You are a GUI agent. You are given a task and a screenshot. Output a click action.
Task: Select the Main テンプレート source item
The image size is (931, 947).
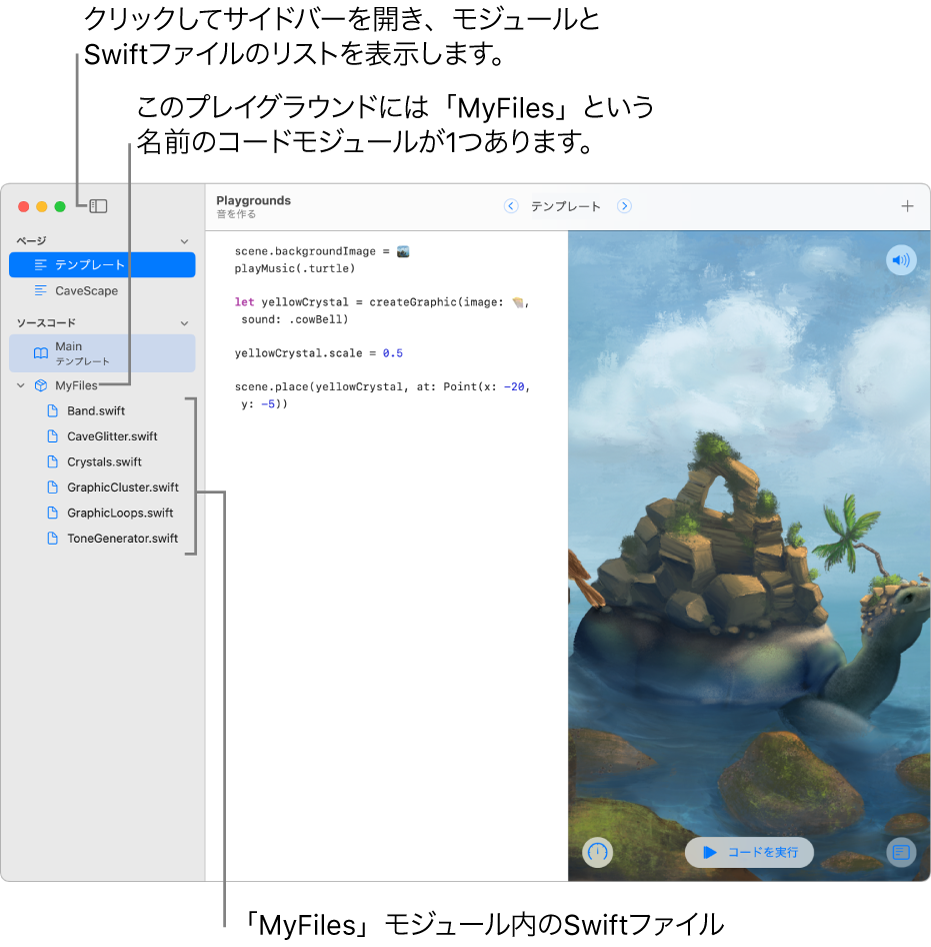(102, 353)
